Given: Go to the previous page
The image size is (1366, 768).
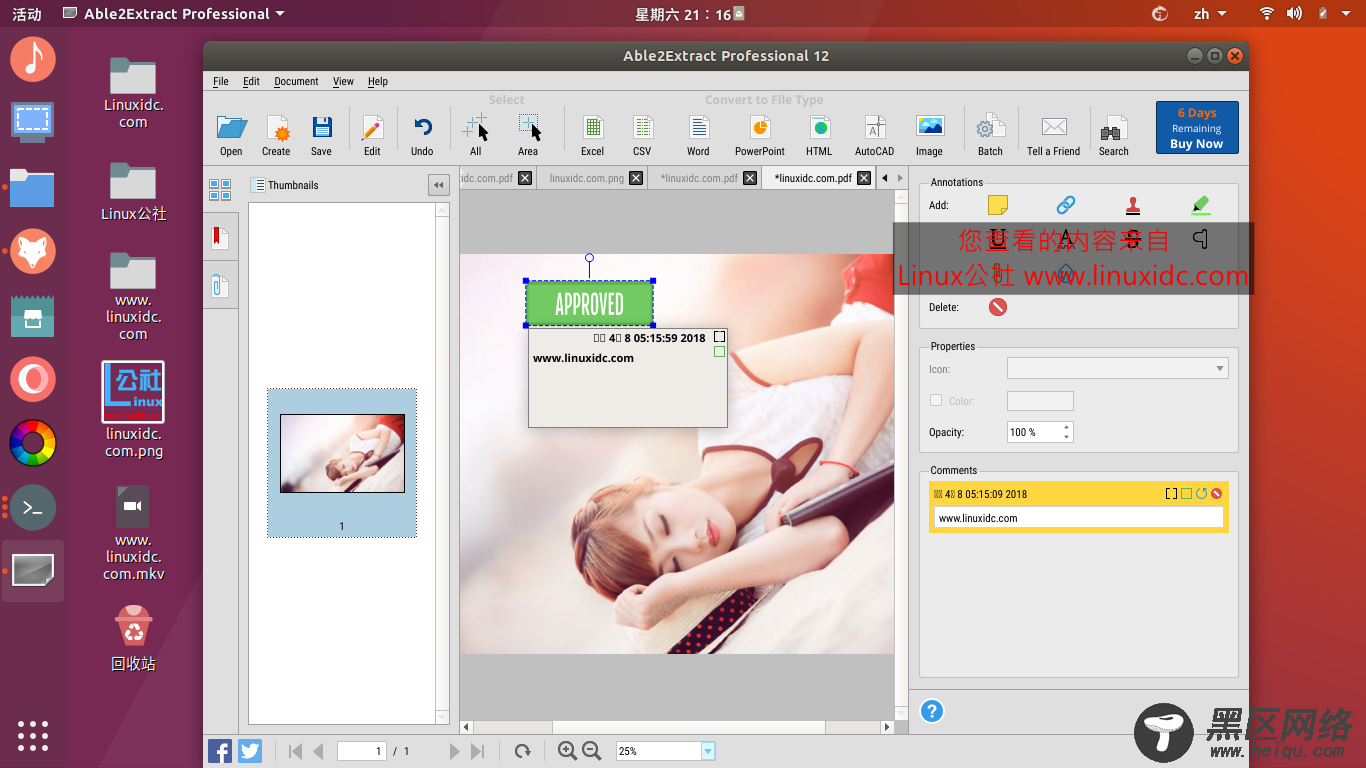Looking at the screenshot, I should click(318, 751).
